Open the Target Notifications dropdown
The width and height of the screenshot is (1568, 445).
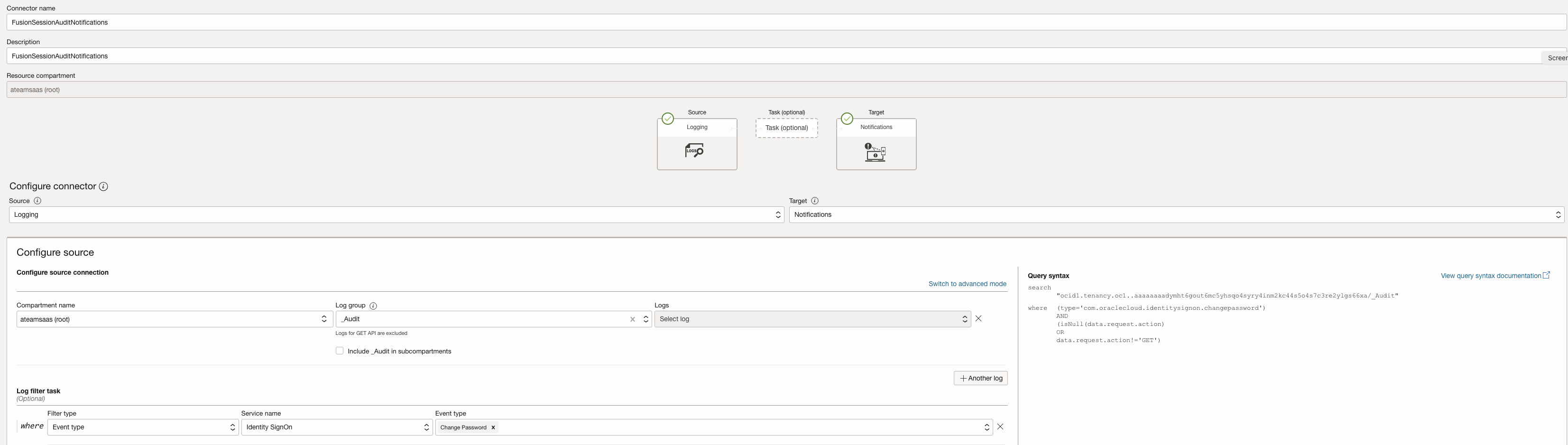(x=1176, y=215)
